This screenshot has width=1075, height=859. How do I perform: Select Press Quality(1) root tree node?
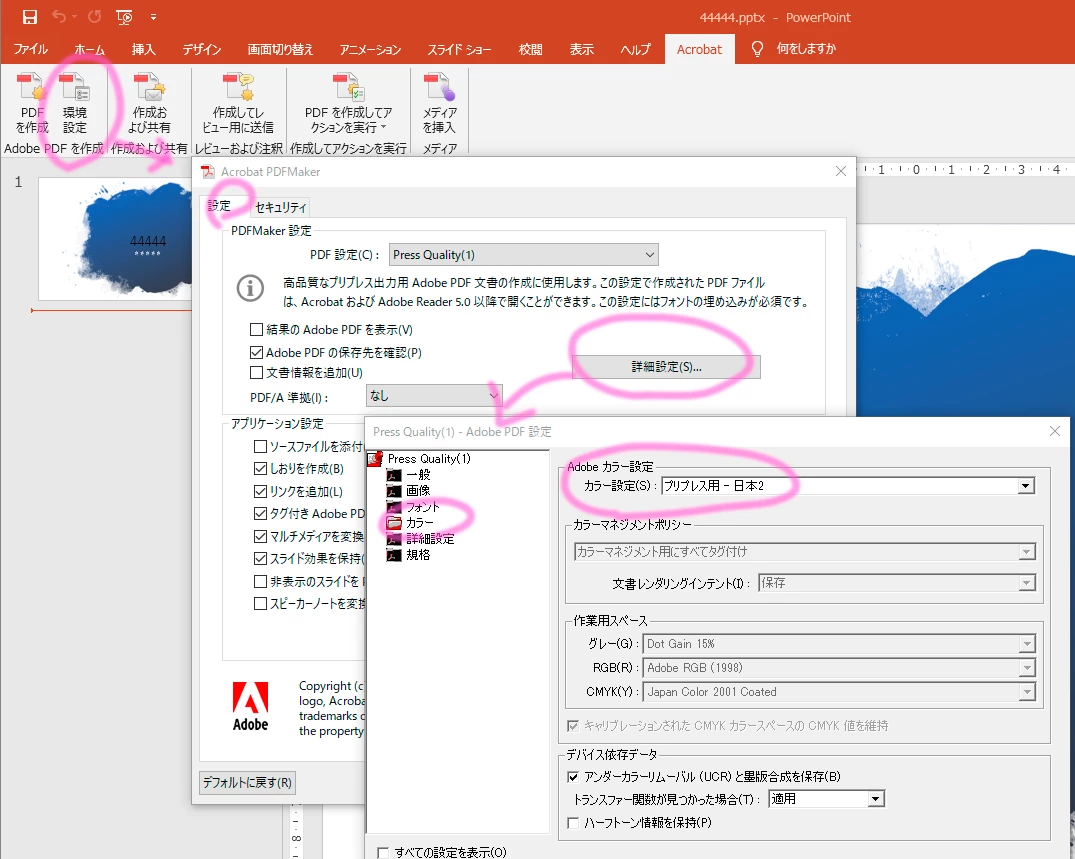pos(428,459)
